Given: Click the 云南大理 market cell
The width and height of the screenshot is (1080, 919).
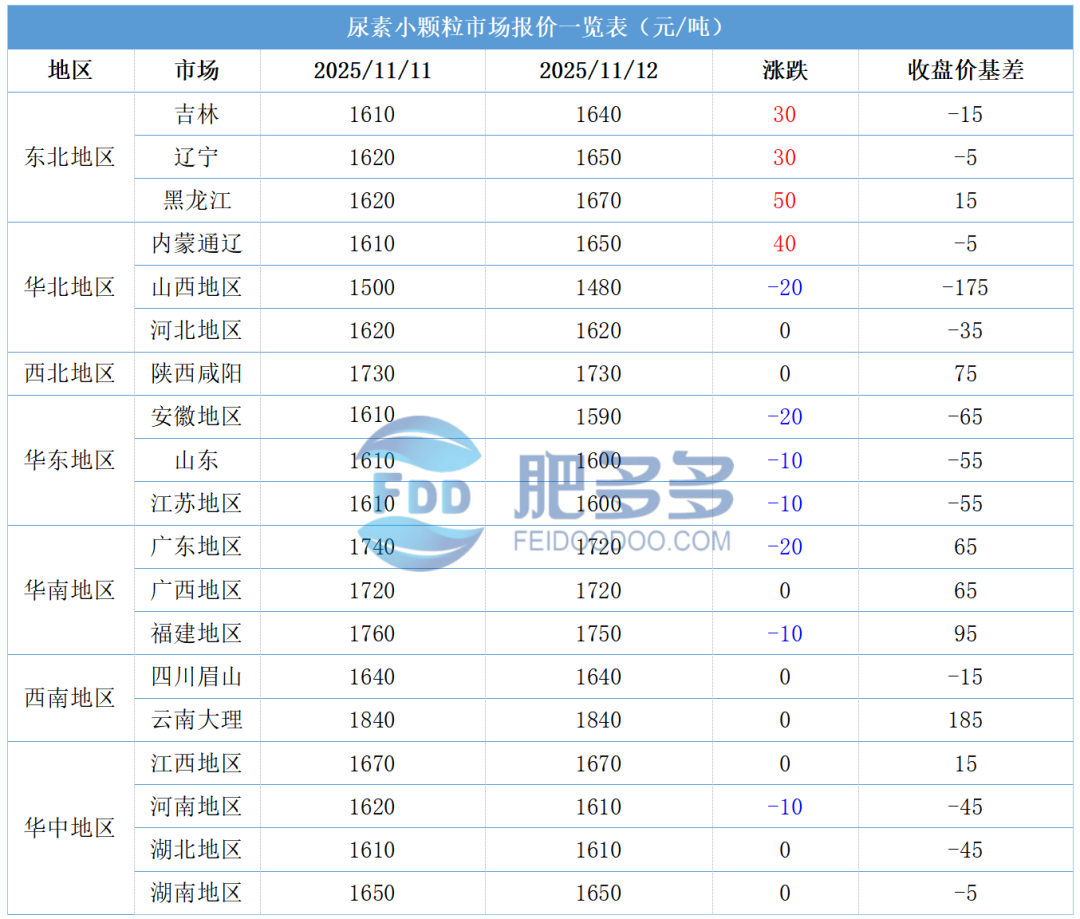Looking at the screenshot, I should coord(197,720).
